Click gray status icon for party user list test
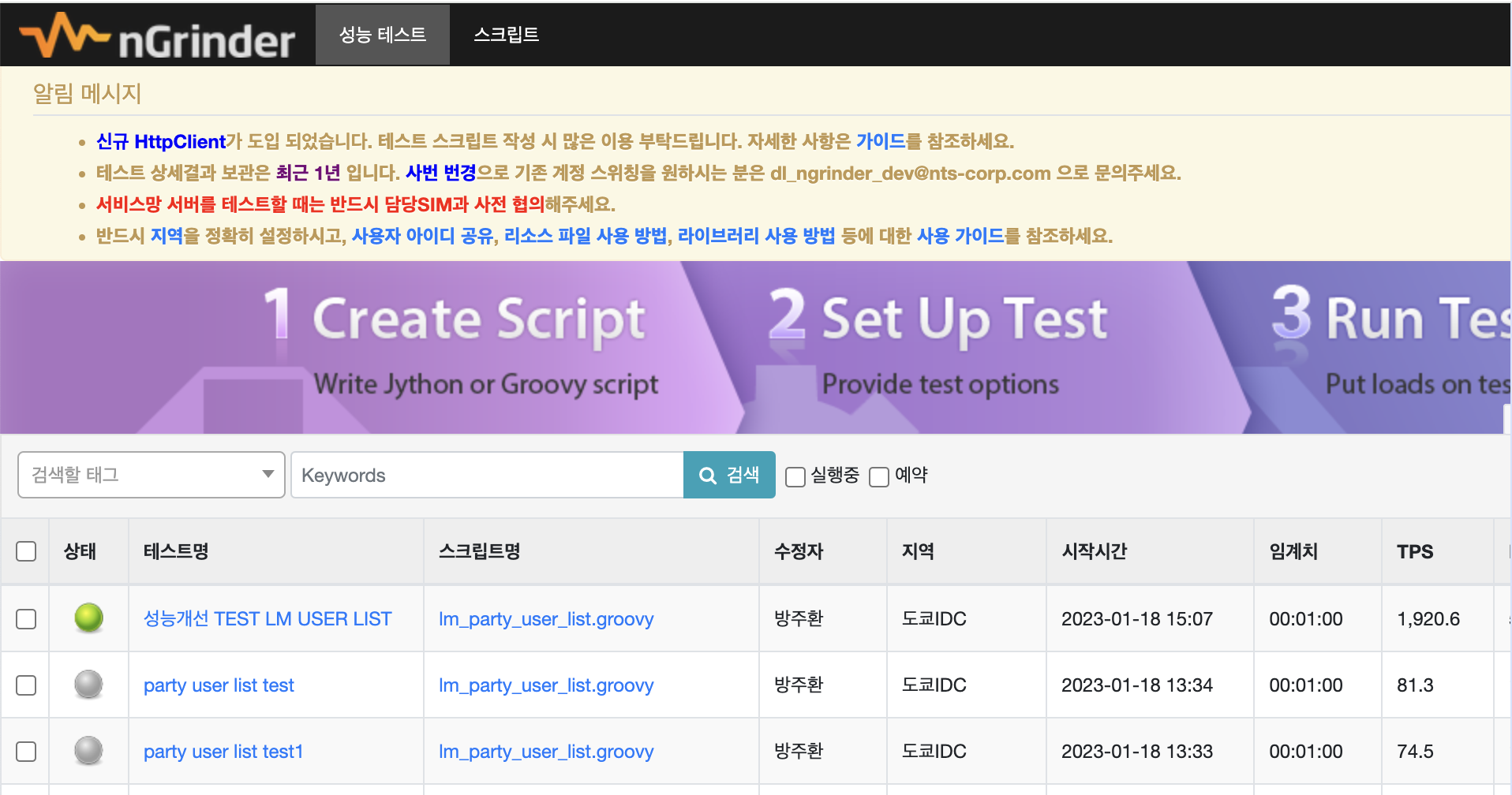This screenshot has width=1512, height=795. coord(88,685)
